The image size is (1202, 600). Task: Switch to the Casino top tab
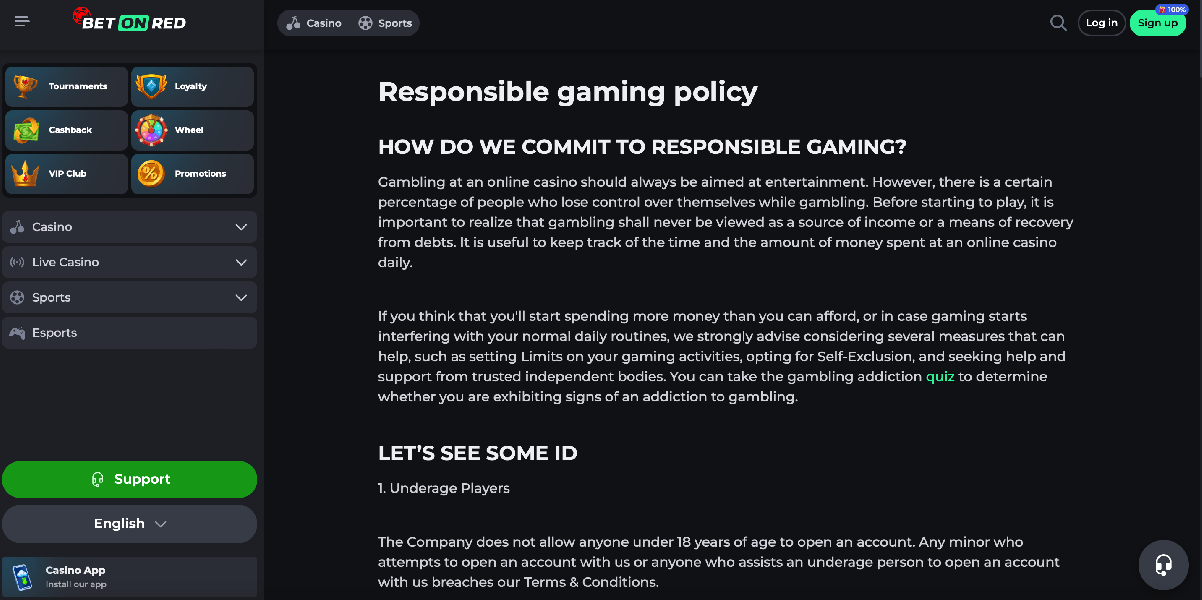pos(314,23)
